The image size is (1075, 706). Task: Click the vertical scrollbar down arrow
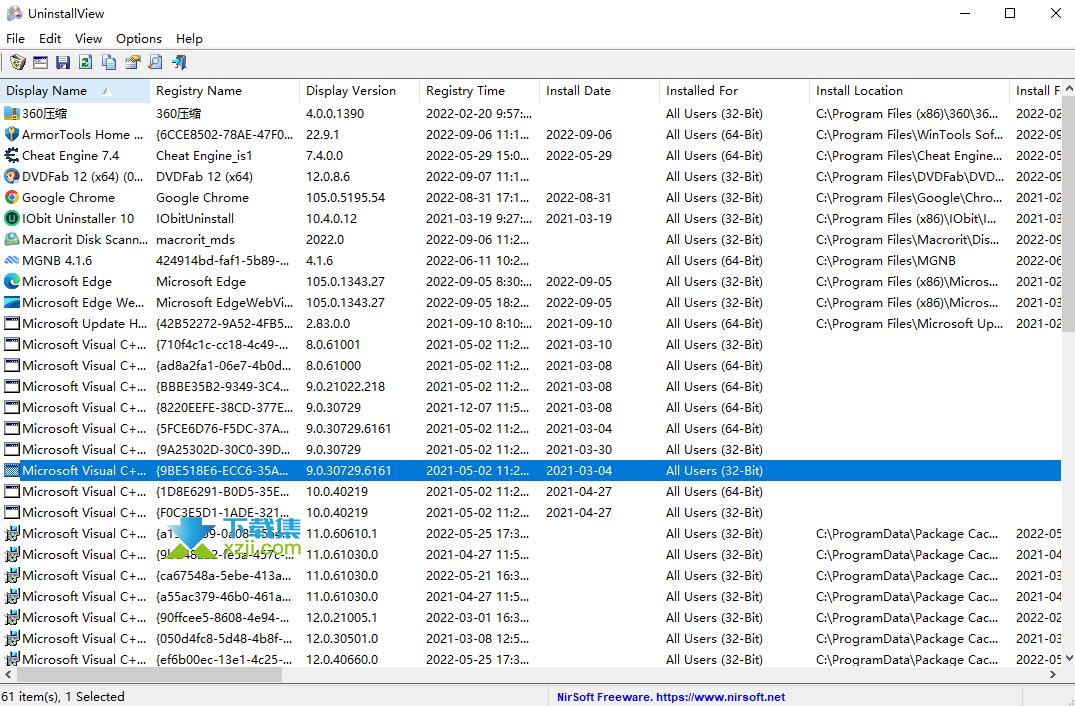1068,658
